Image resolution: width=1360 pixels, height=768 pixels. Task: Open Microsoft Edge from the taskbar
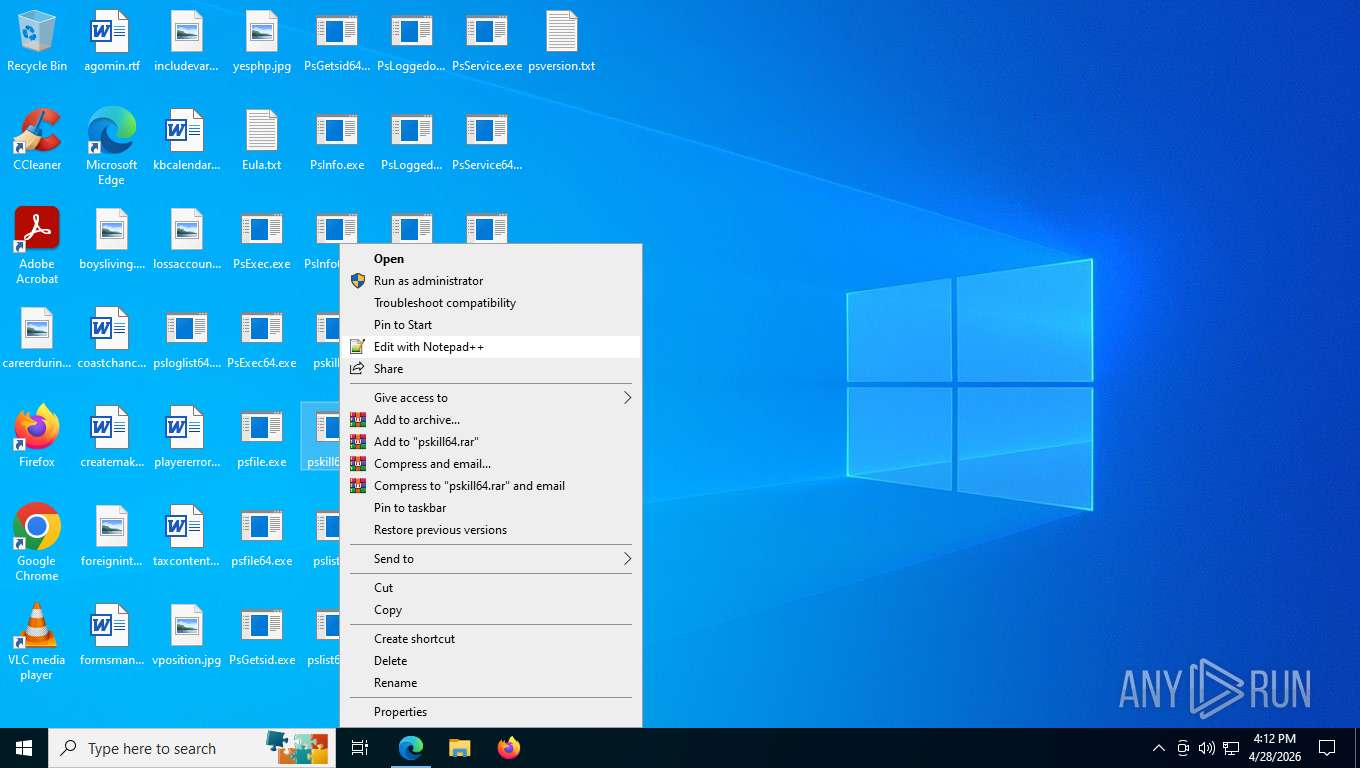[411, 748]
